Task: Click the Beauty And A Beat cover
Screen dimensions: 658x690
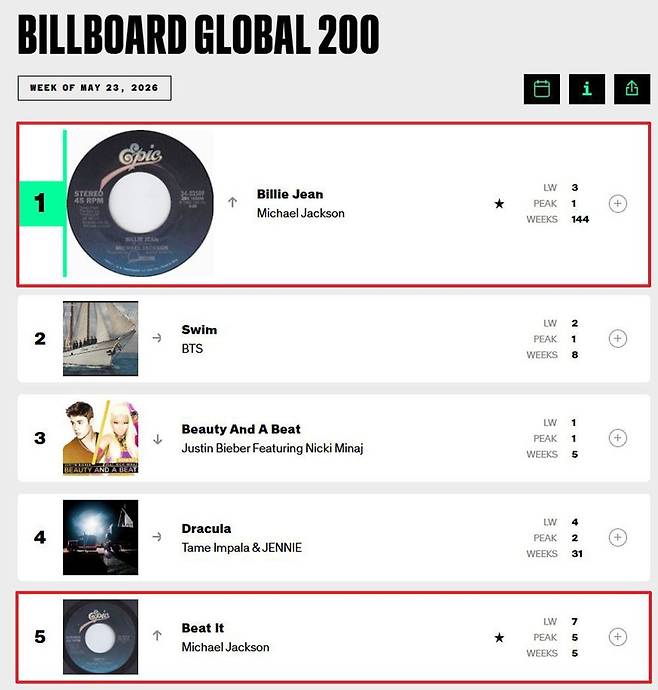Action: (x=100, y=438)
